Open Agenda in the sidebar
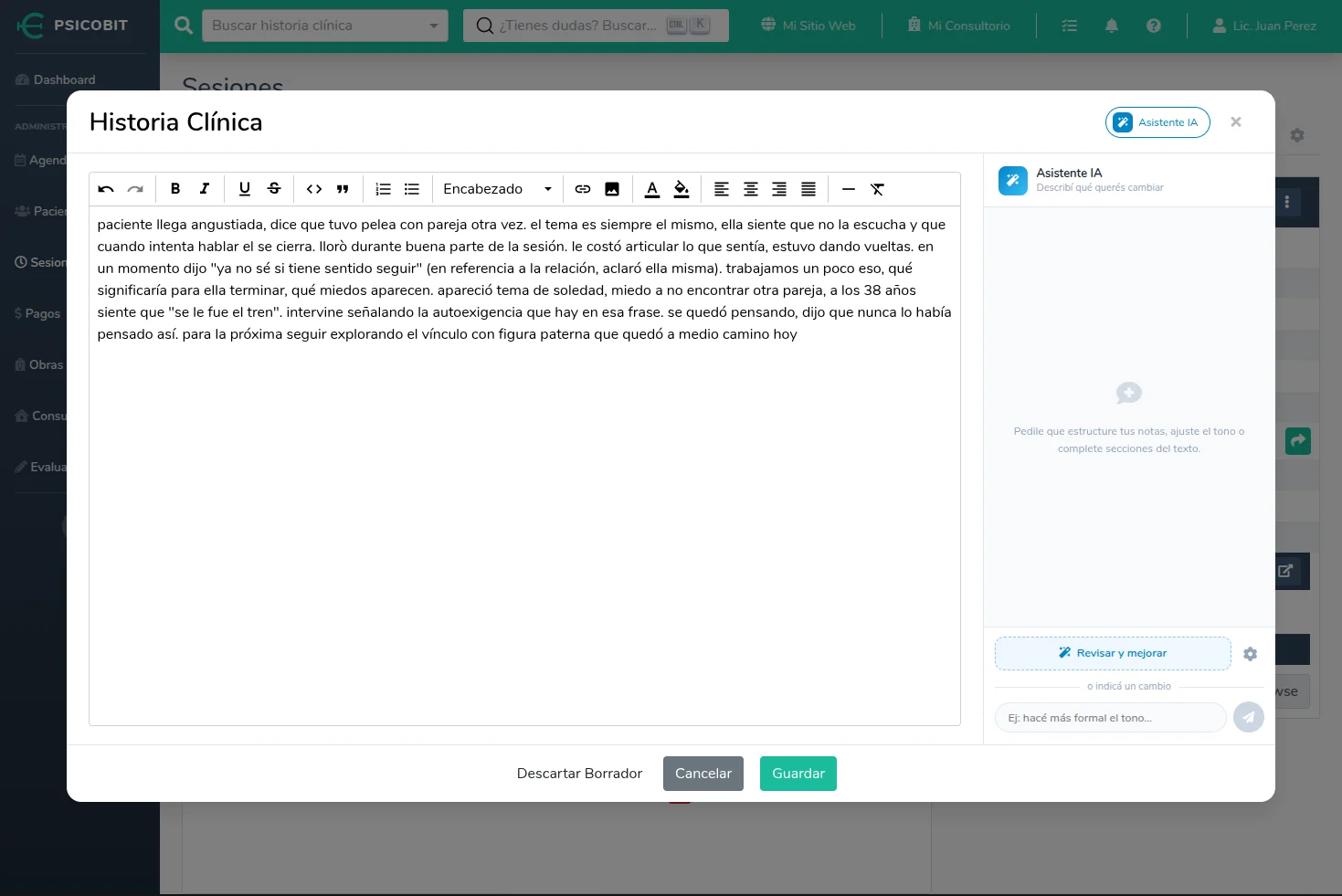This screenshot has width=1342, height=896. coord(40,160)
